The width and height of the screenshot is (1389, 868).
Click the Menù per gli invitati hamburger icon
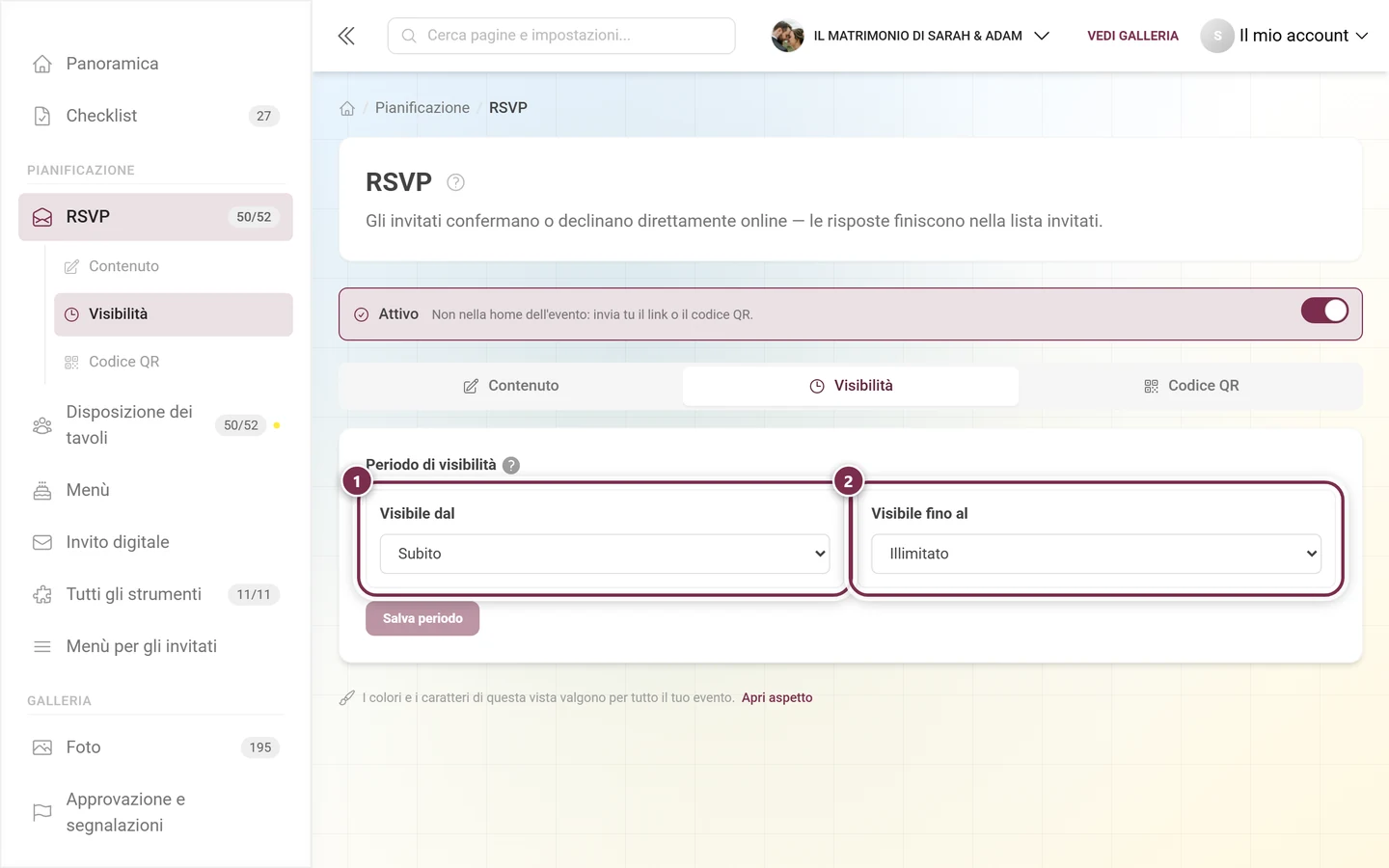(x=42, y=646)
